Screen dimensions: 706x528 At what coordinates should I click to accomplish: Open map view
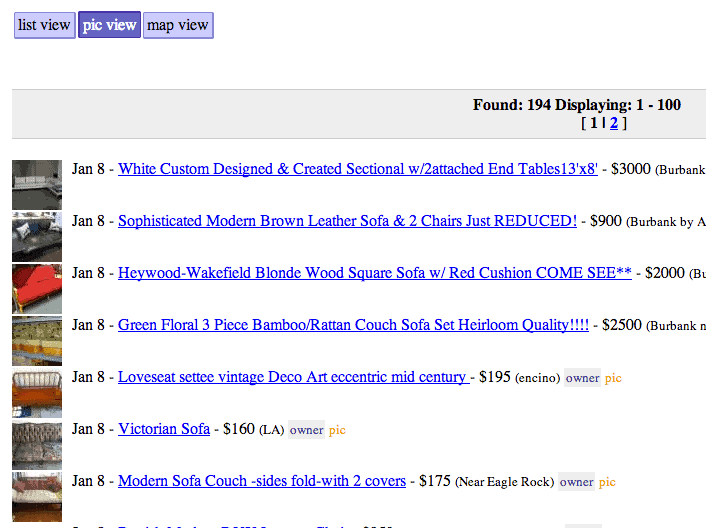click(178, 25)
